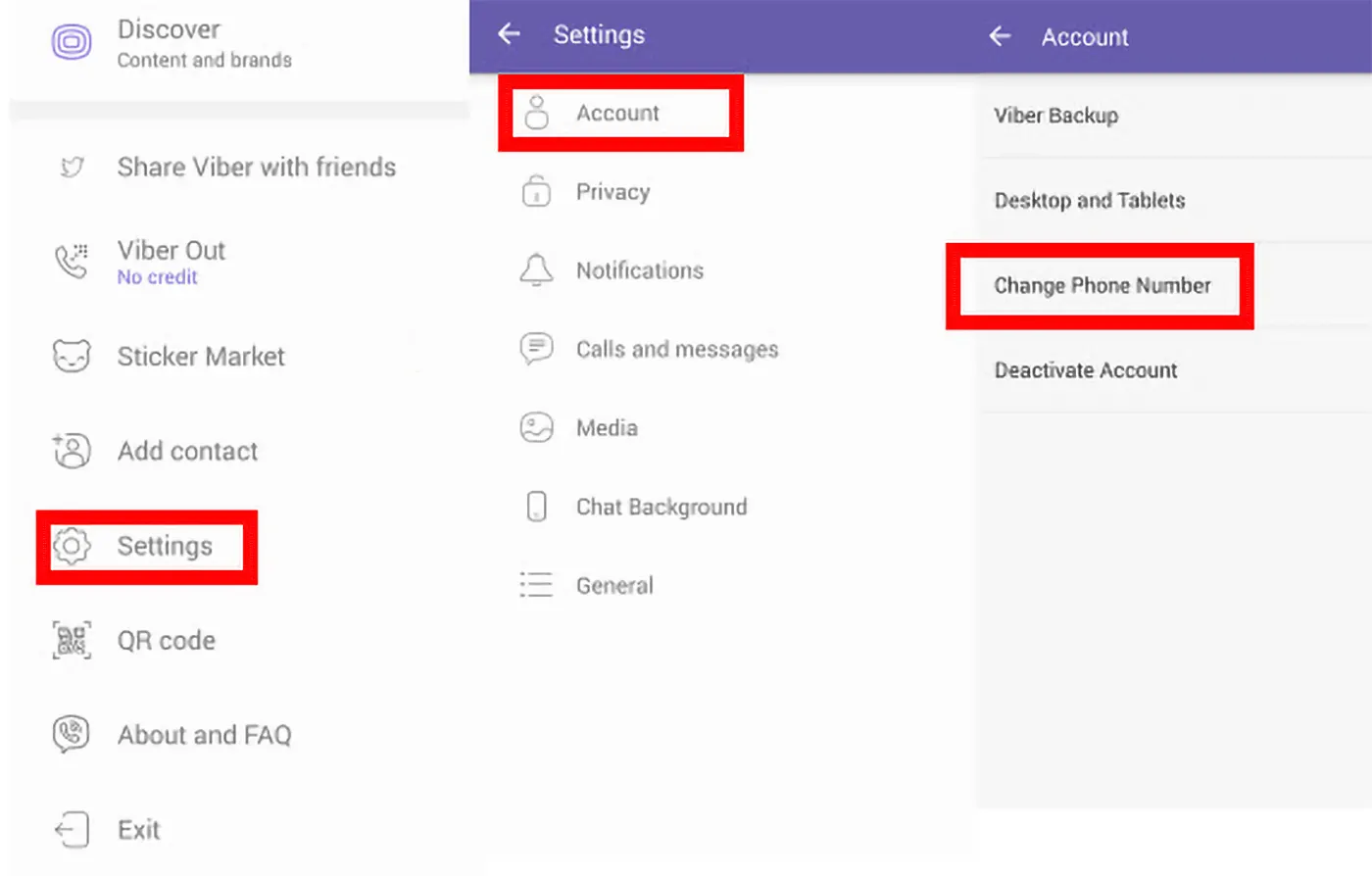The height and width of the screenshot is (876, 1372).
Task: Click the Privacy lock icon
Action: [536, 191]
